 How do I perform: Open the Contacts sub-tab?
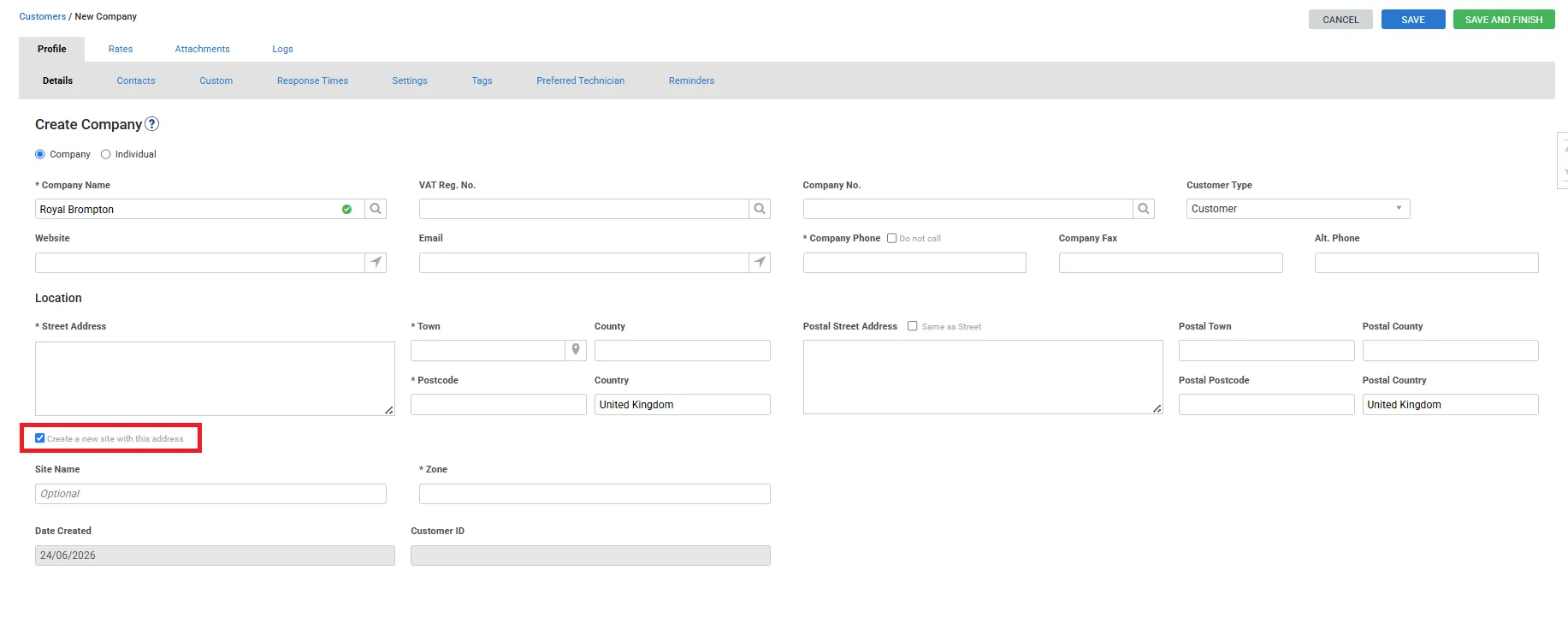click(x=136, y=80)
